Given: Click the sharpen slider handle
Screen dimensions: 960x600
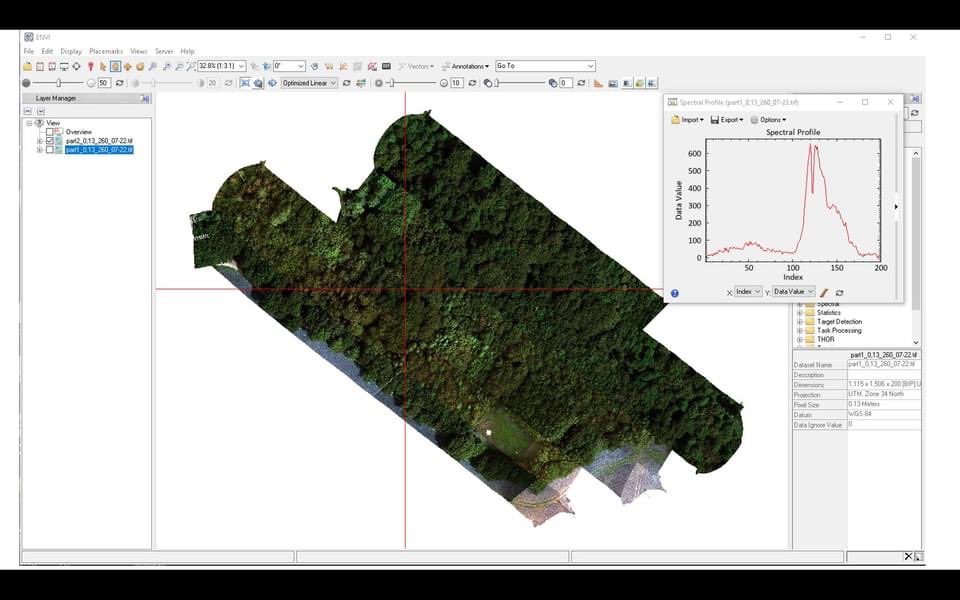Looking at the screenshot, I should [x=392, y=83].
